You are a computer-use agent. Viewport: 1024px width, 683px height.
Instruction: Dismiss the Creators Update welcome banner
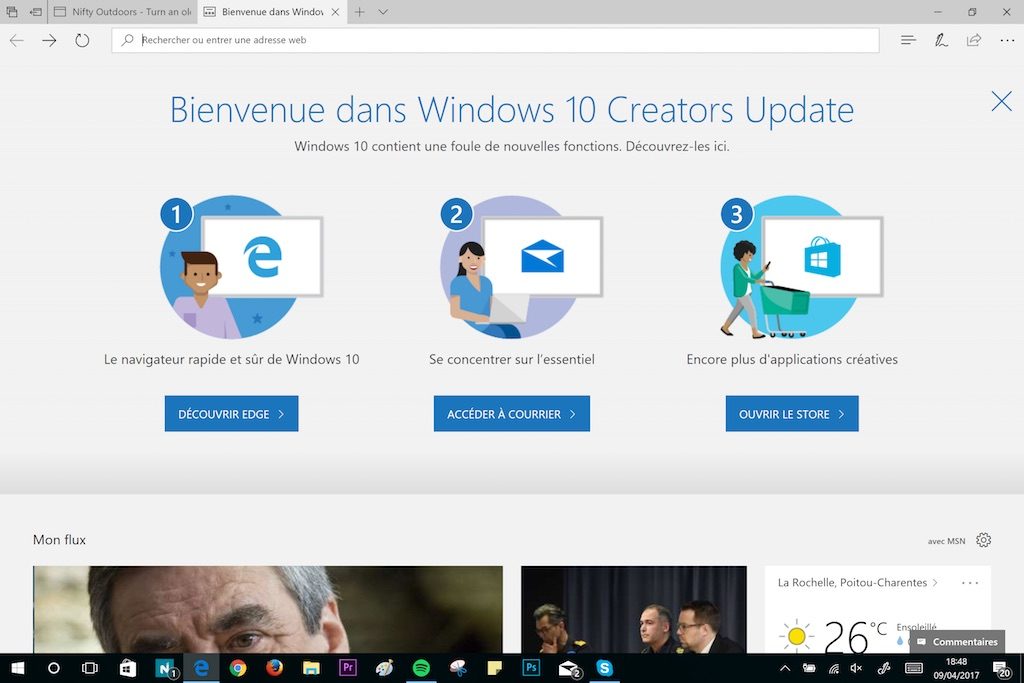pos(1001,101)
